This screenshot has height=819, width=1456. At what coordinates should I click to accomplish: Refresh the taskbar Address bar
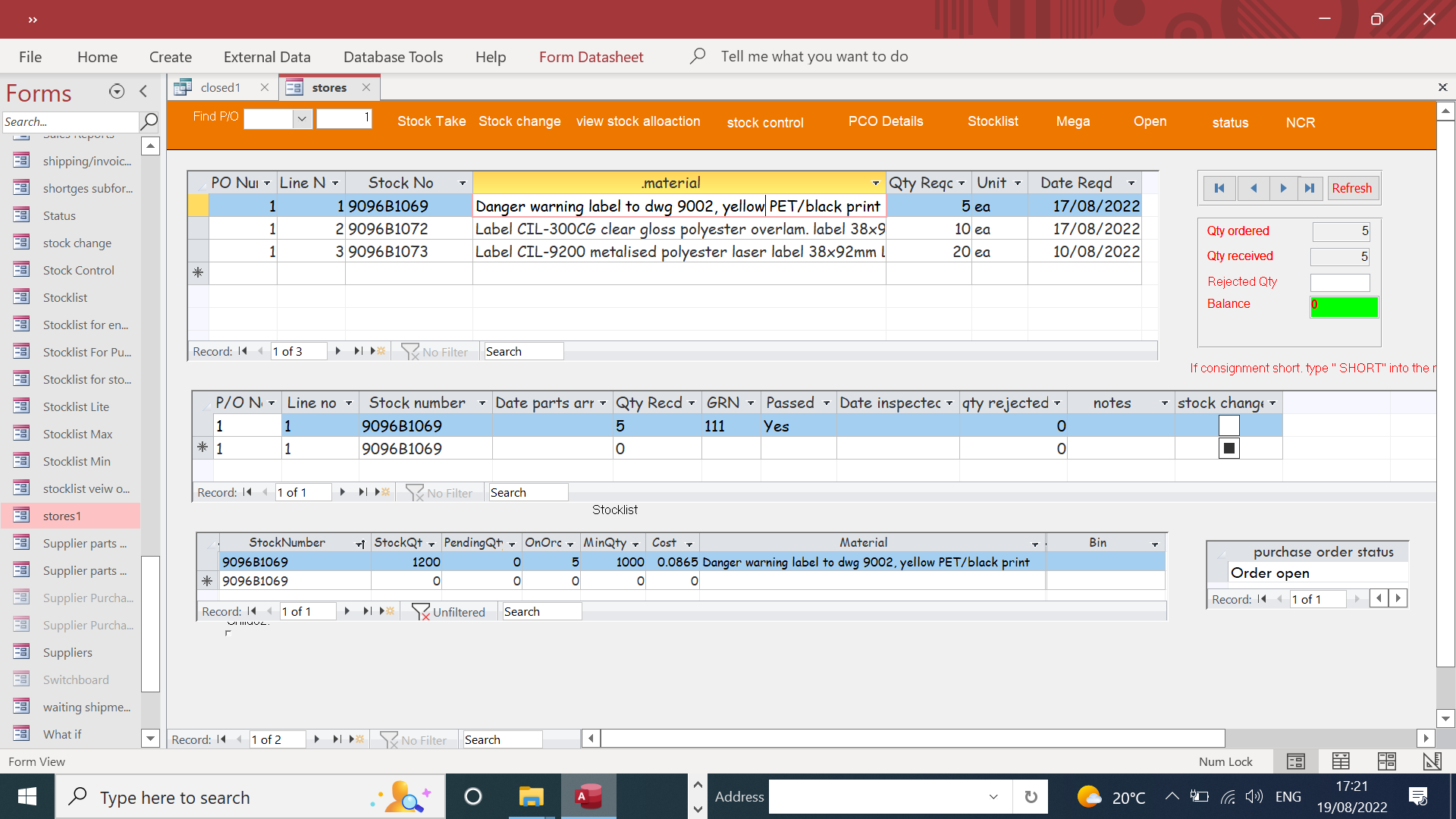(x=1031, y=797)
